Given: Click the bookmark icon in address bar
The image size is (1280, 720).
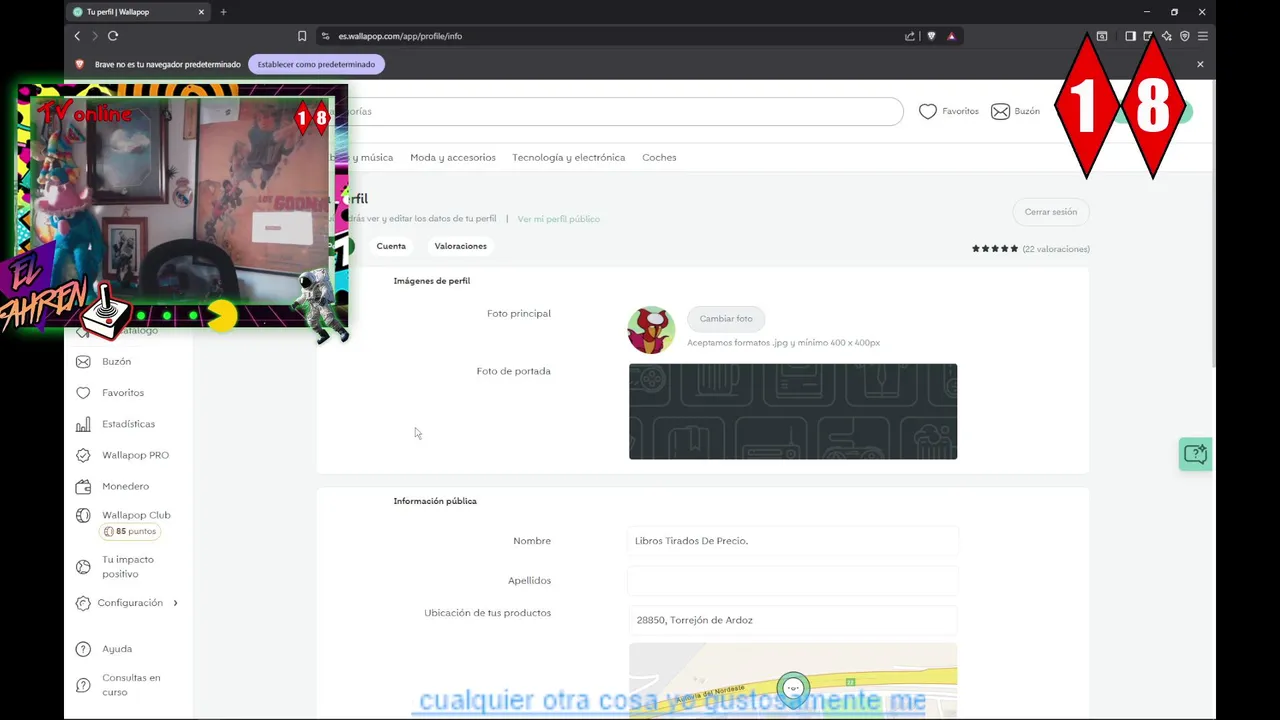Looking at the screenshot, I should pos(302,36).
